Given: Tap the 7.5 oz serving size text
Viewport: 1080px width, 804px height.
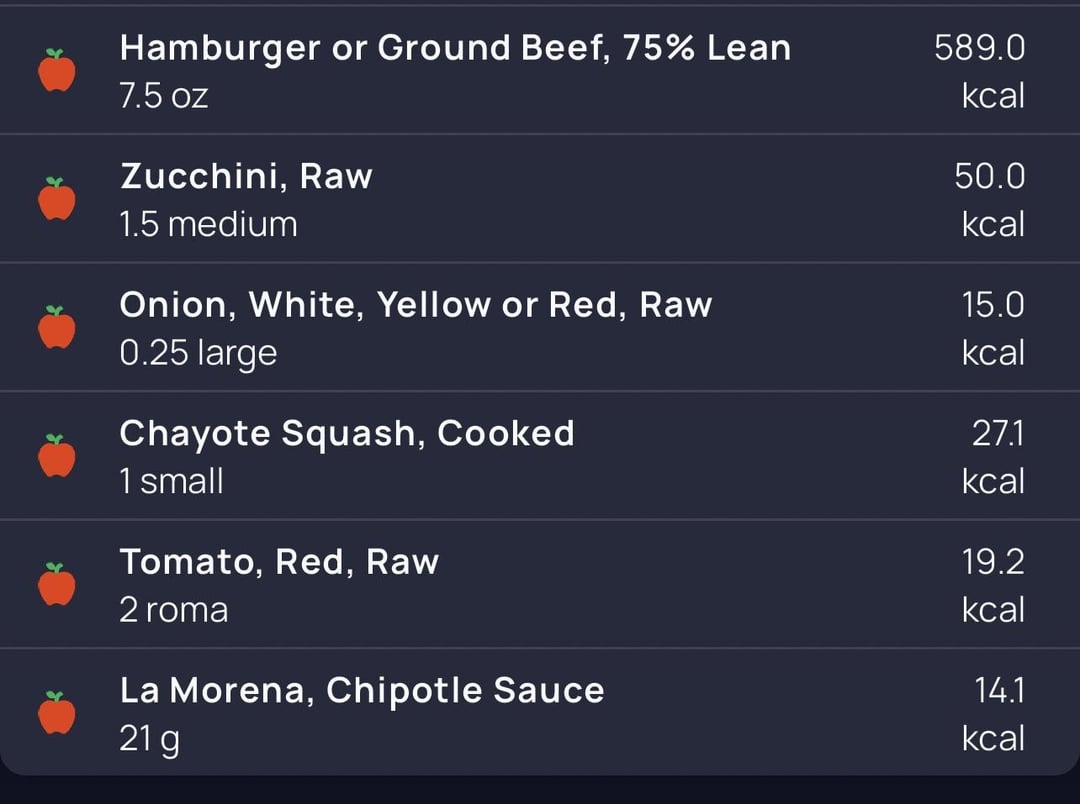Looking at the screenshot, I should pyautogui.click(x=164, y=96).
